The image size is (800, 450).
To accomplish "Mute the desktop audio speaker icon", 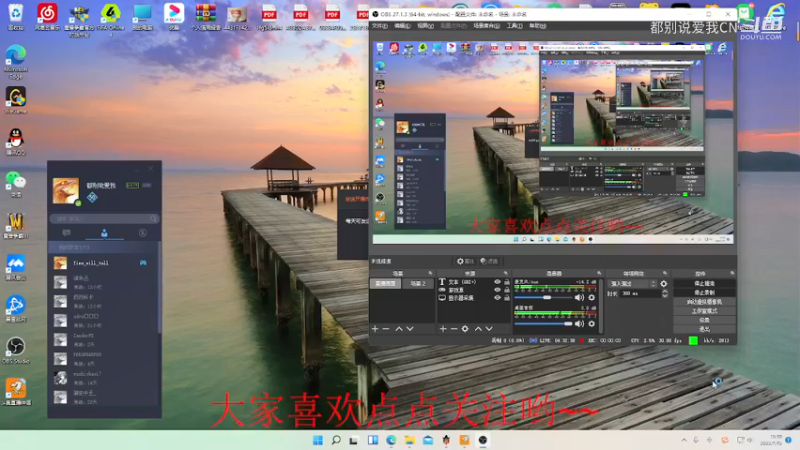I will tap(579, 323).
